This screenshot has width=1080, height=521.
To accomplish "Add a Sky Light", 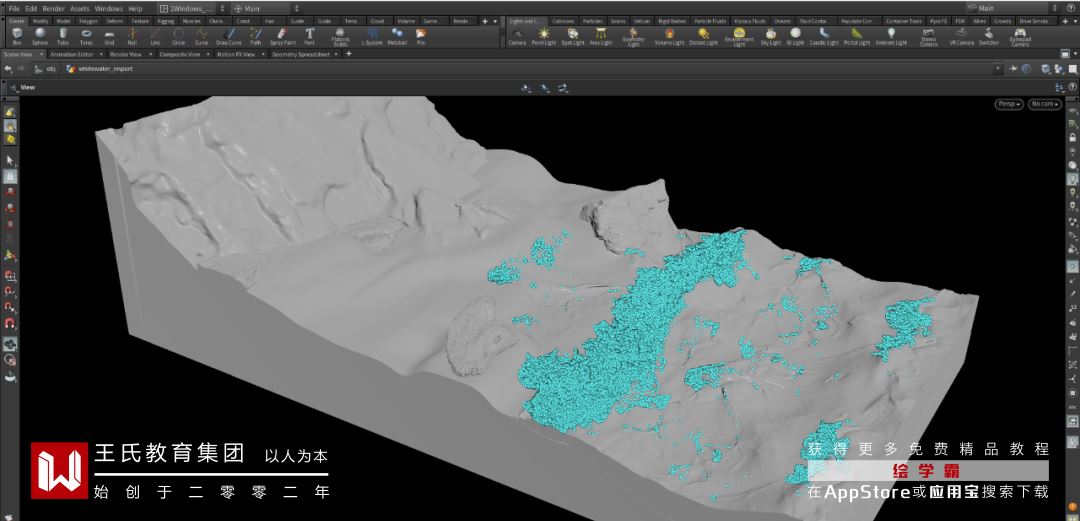I will (771, 36).
